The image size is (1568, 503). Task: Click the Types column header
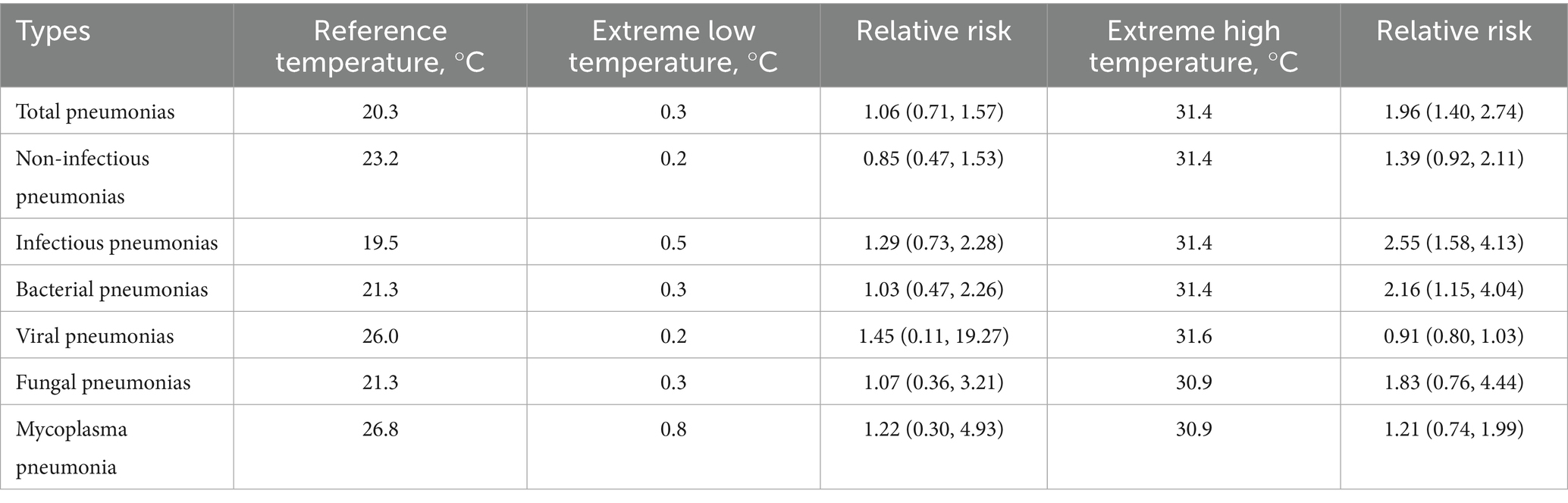point(53,32)
